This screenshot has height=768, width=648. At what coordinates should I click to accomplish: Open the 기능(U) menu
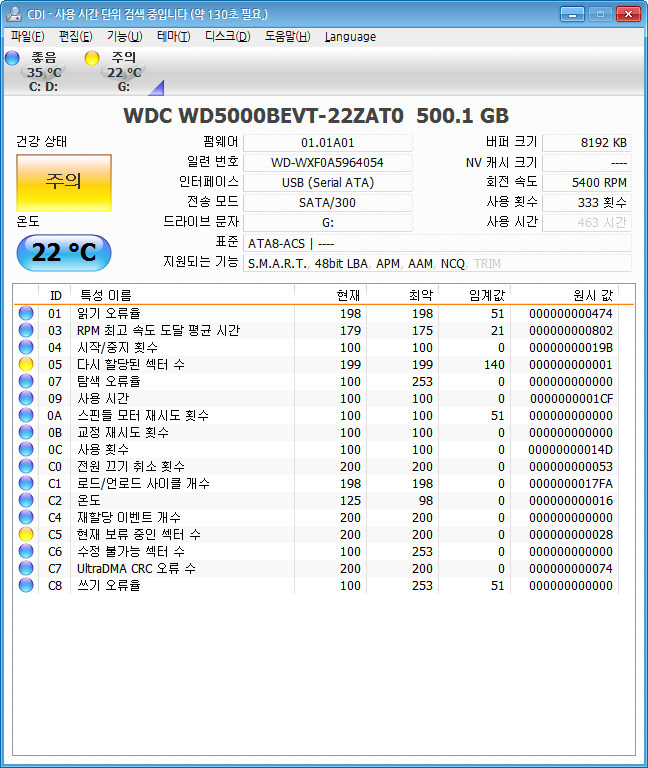pyautogui.click(x=124, y=37)
